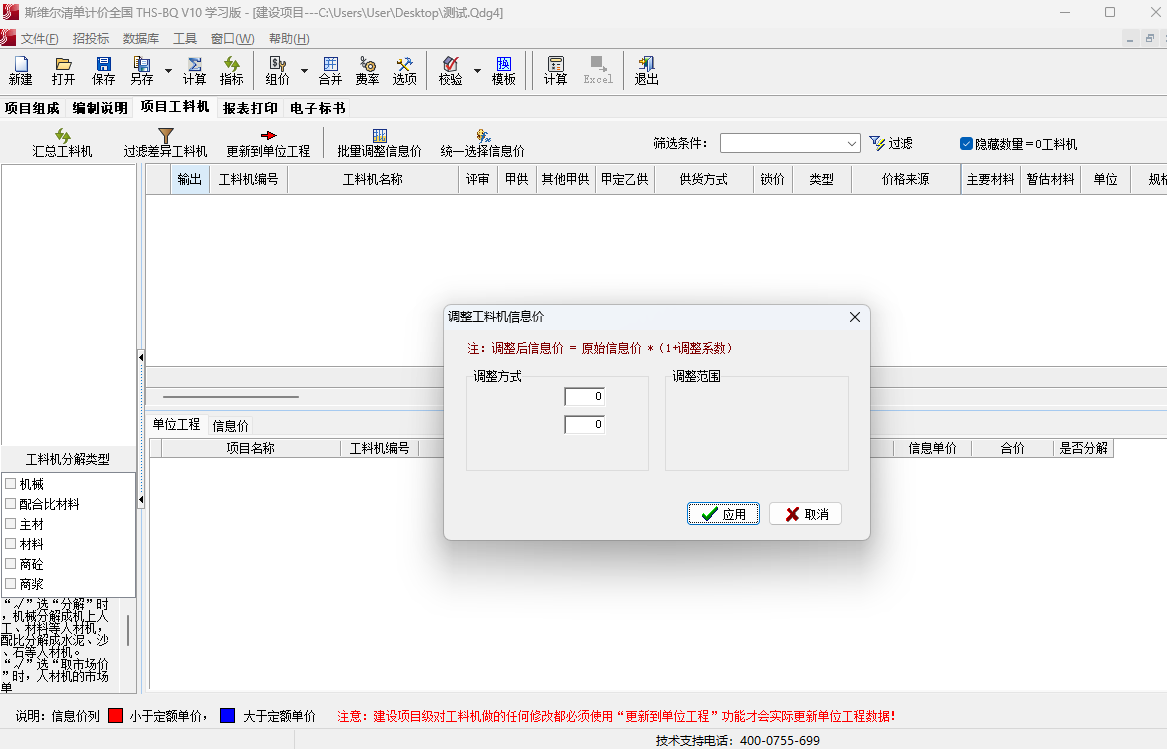The width and height of the screenshot is (1167, 749).
Task: Close the 调整工料机信息价 dialog
Action: (854, 317)
